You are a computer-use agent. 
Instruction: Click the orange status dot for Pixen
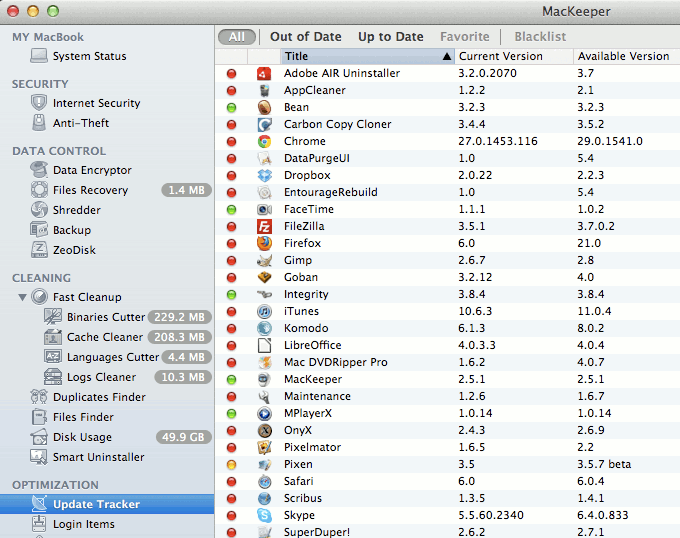tap(232, 464)
